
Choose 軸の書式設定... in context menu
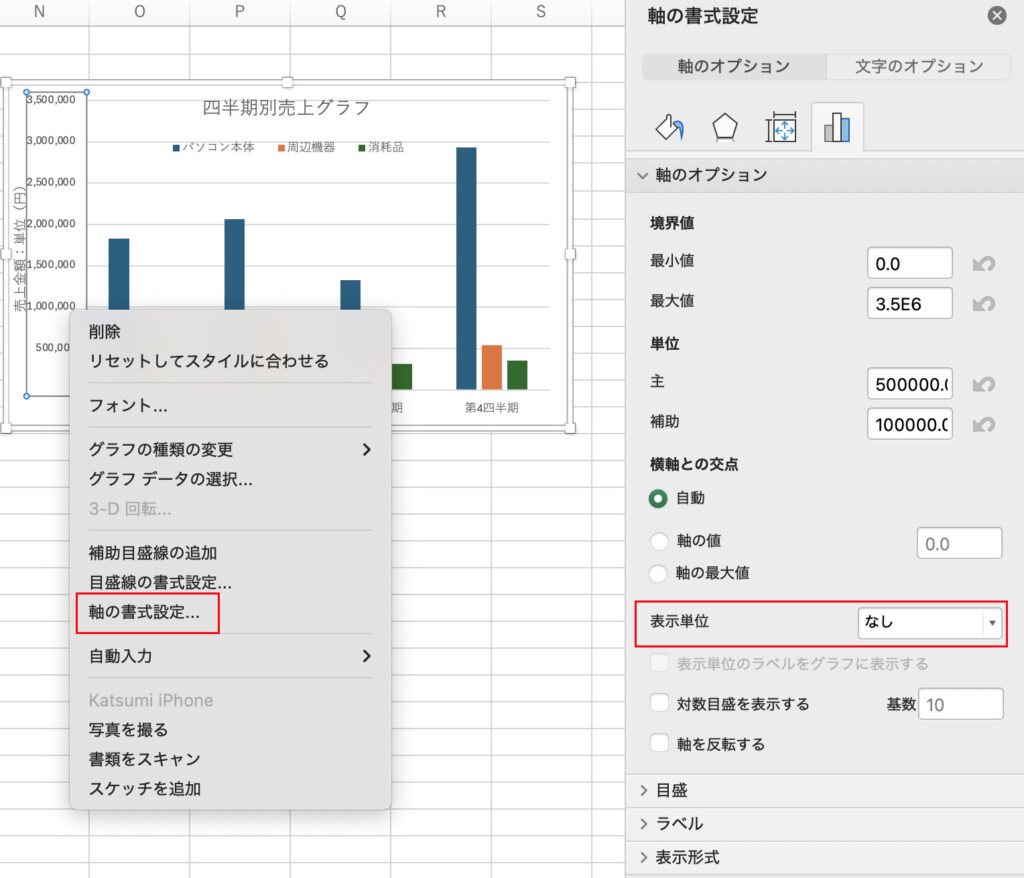click(x=145, y=613)
